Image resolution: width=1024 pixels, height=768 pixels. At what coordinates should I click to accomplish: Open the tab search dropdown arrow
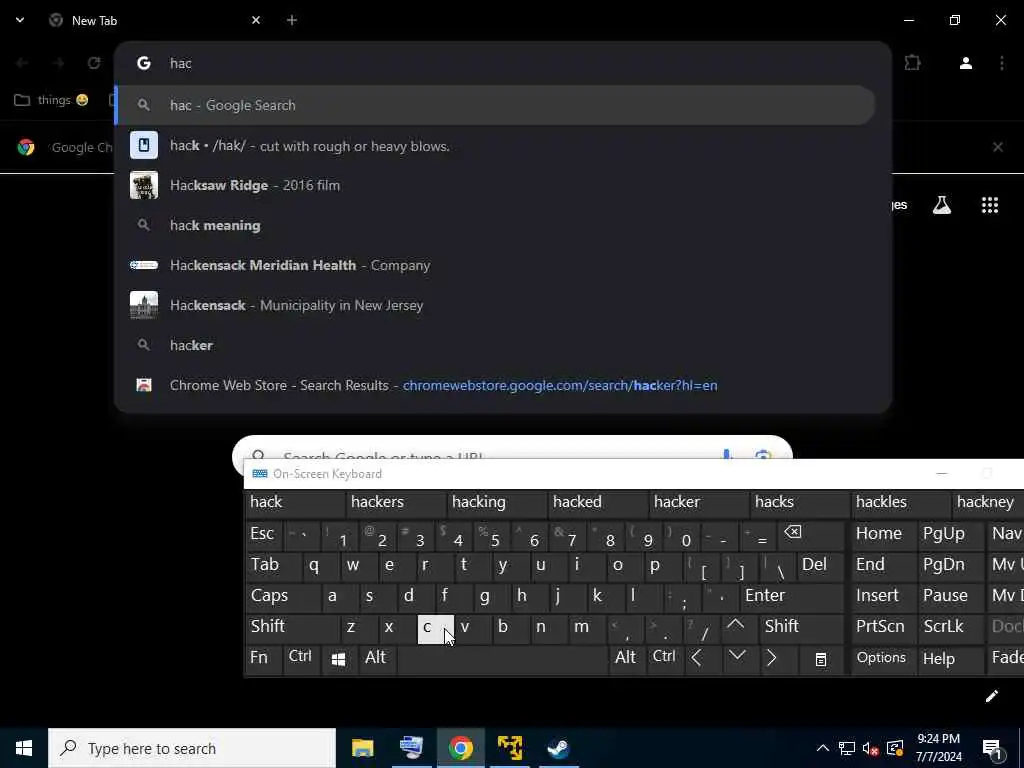click(20, 20)
